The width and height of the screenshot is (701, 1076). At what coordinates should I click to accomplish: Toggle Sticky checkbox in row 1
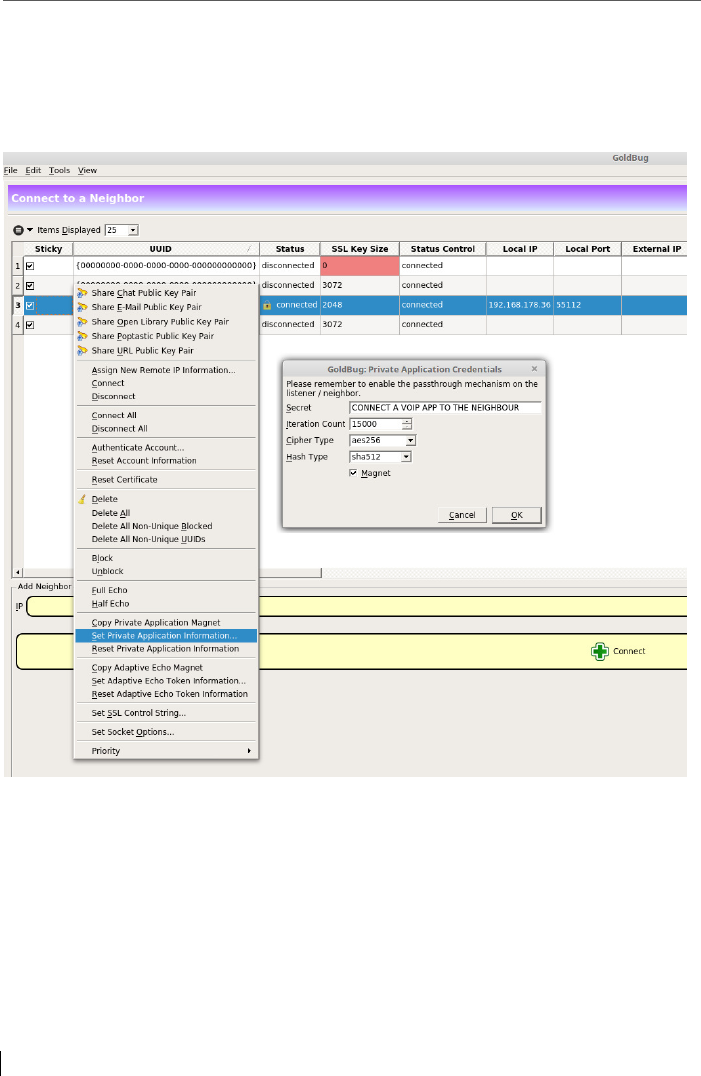30,266
